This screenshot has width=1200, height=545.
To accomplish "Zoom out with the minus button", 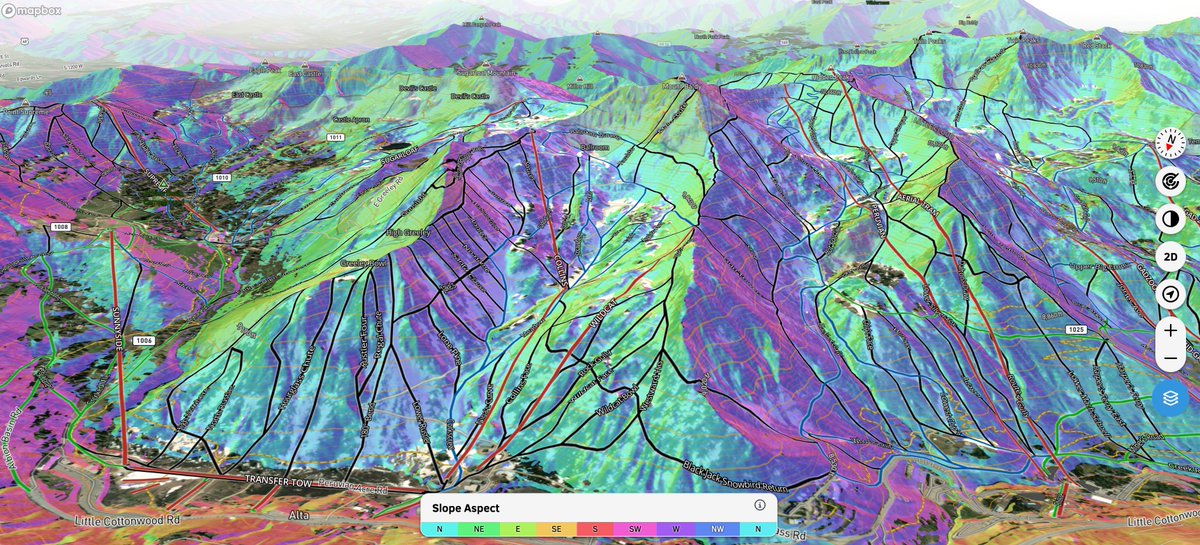I will click(x=1170, y=358).
